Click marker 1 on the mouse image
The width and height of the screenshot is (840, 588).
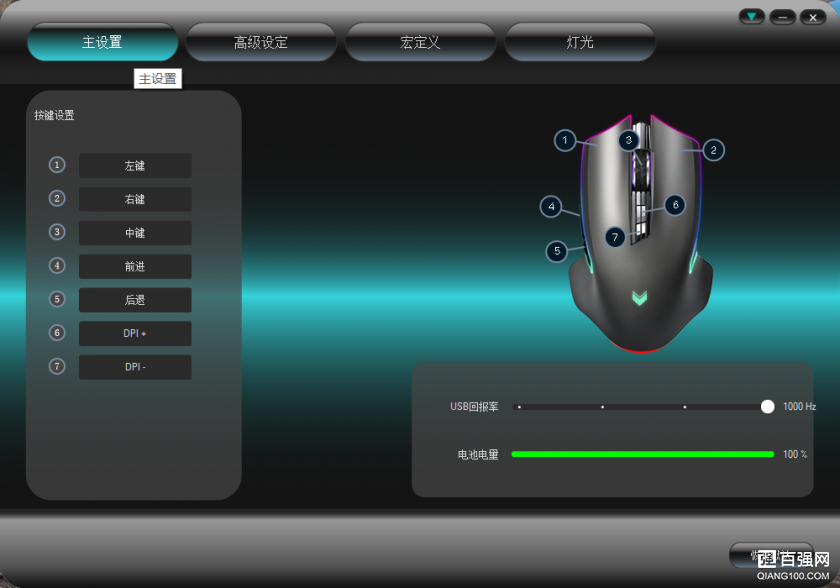tap(566, 141)
